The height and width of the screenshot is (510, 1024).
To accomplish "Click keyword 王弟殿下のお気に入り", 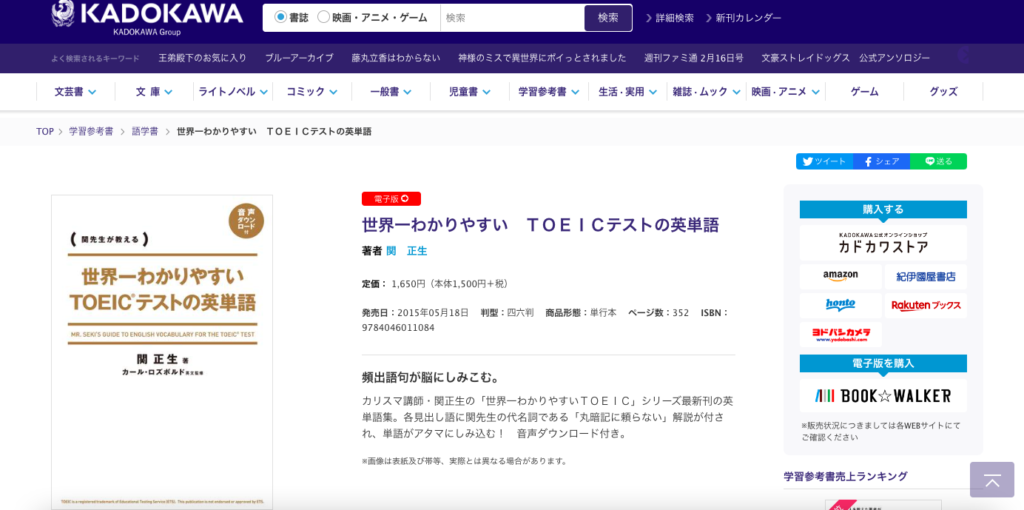I will click(x=202, y=58).
